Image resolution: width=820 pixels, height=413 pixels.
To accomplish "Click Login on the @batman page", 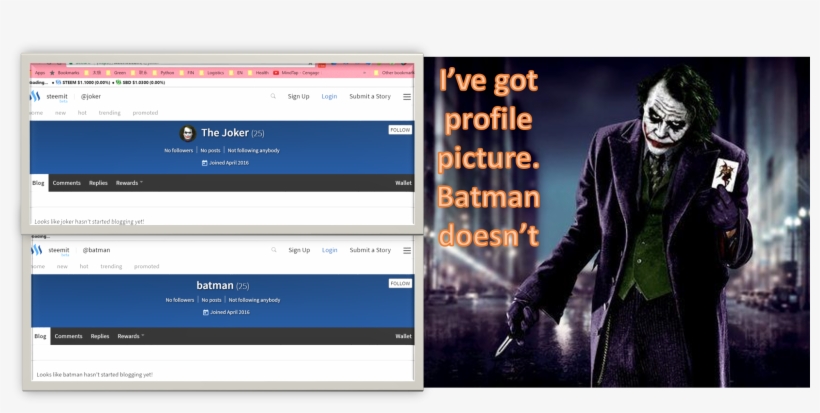I will (x=329, y=250).
